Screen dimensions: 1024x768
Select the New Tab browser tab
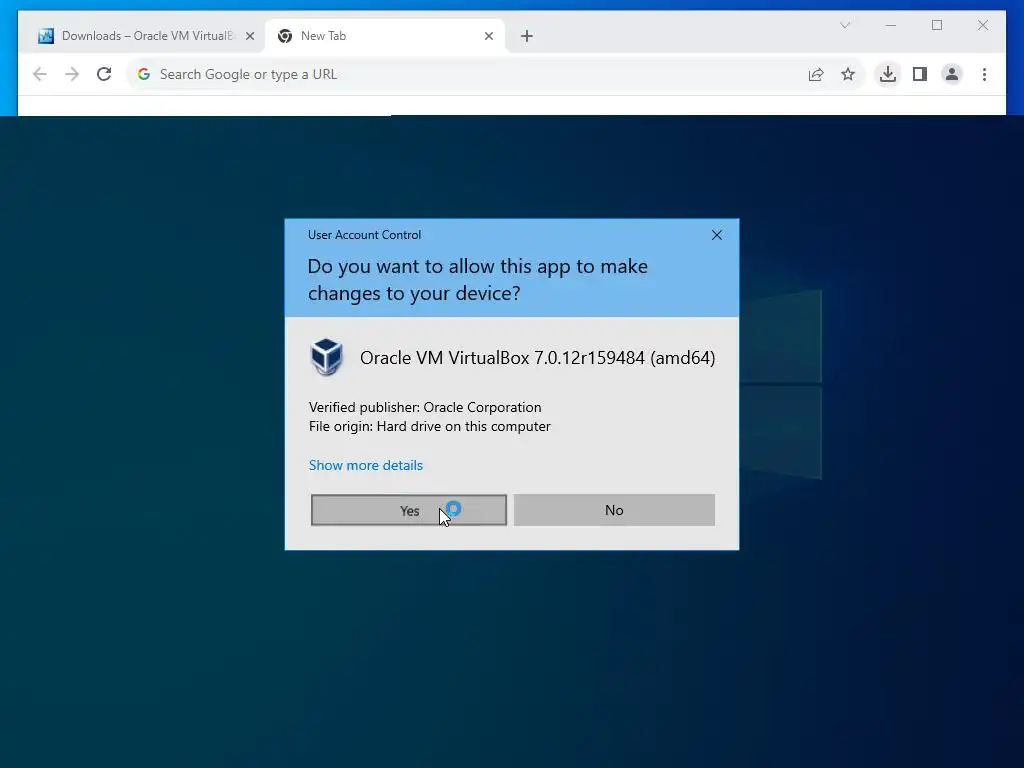[385, 36]
